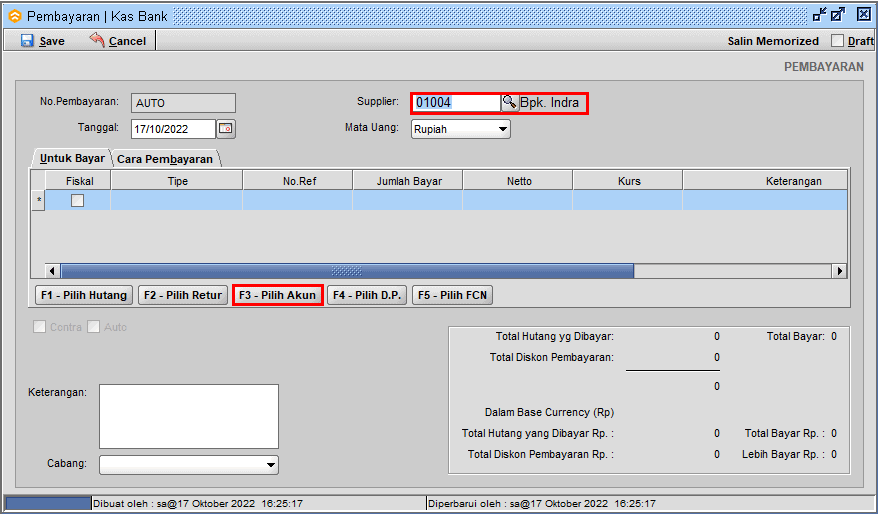Click the Jumlah Bayar cell in first row
This screenshot has width=878, height=514.
tap(408, 200)
